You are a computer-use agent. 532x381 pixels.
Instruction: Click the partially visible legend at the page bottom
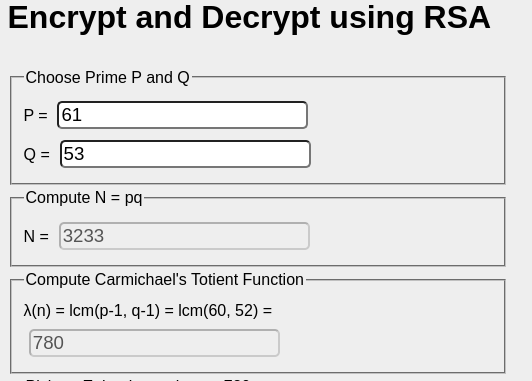pyautogui.click(x=137, y=378)
